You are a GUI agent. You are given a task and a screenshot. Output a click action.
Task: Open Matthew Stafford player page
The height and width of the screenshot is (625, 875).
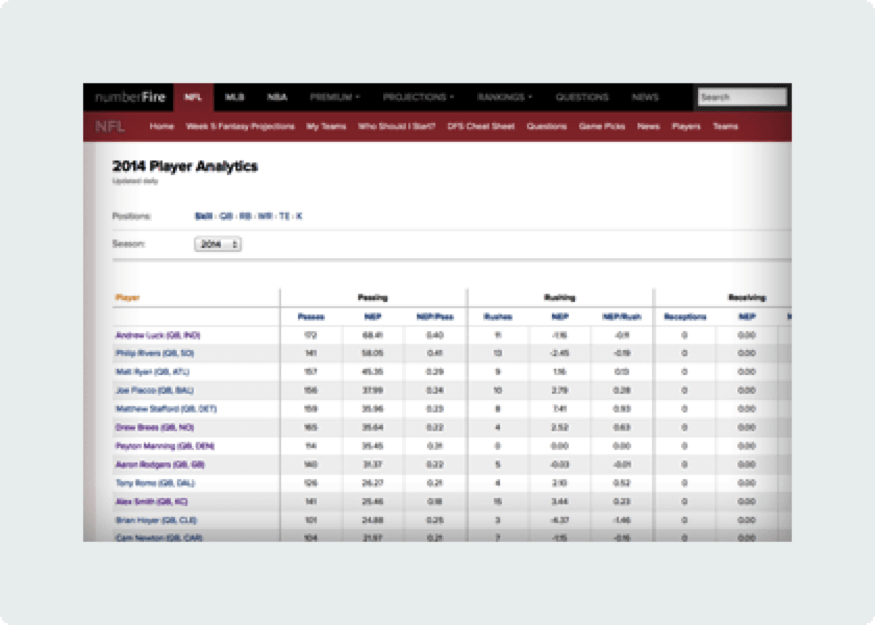click(x=166, y=409)
